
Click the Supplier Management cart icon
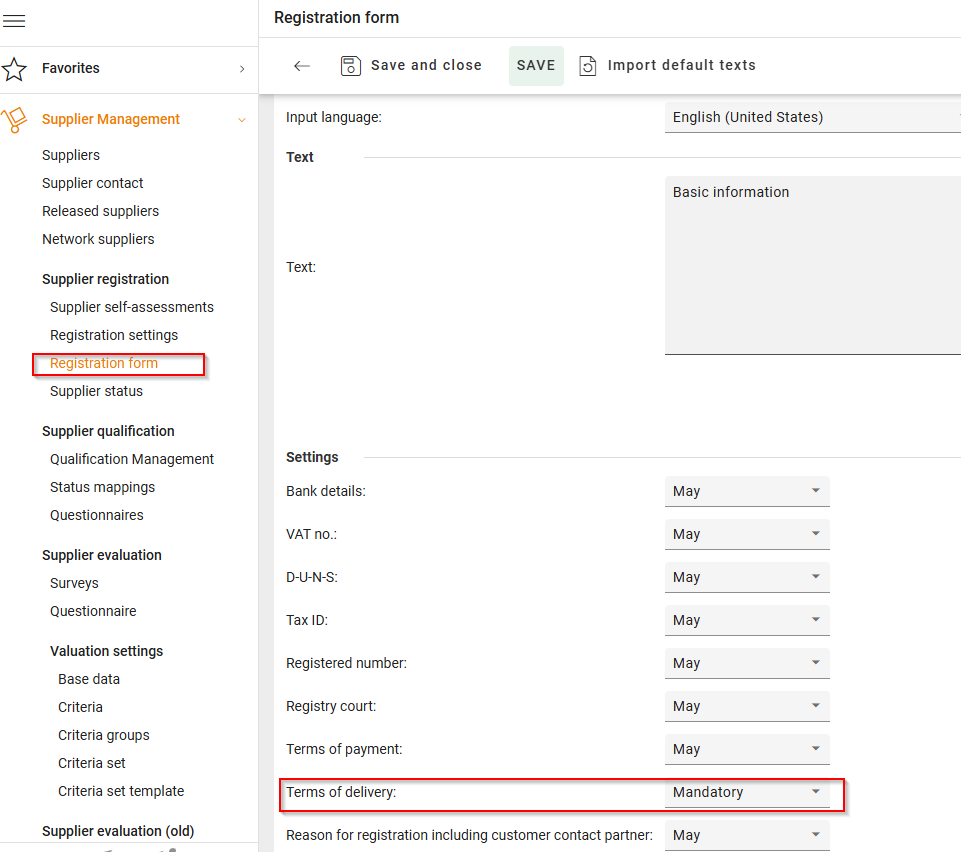pos(14,120)
